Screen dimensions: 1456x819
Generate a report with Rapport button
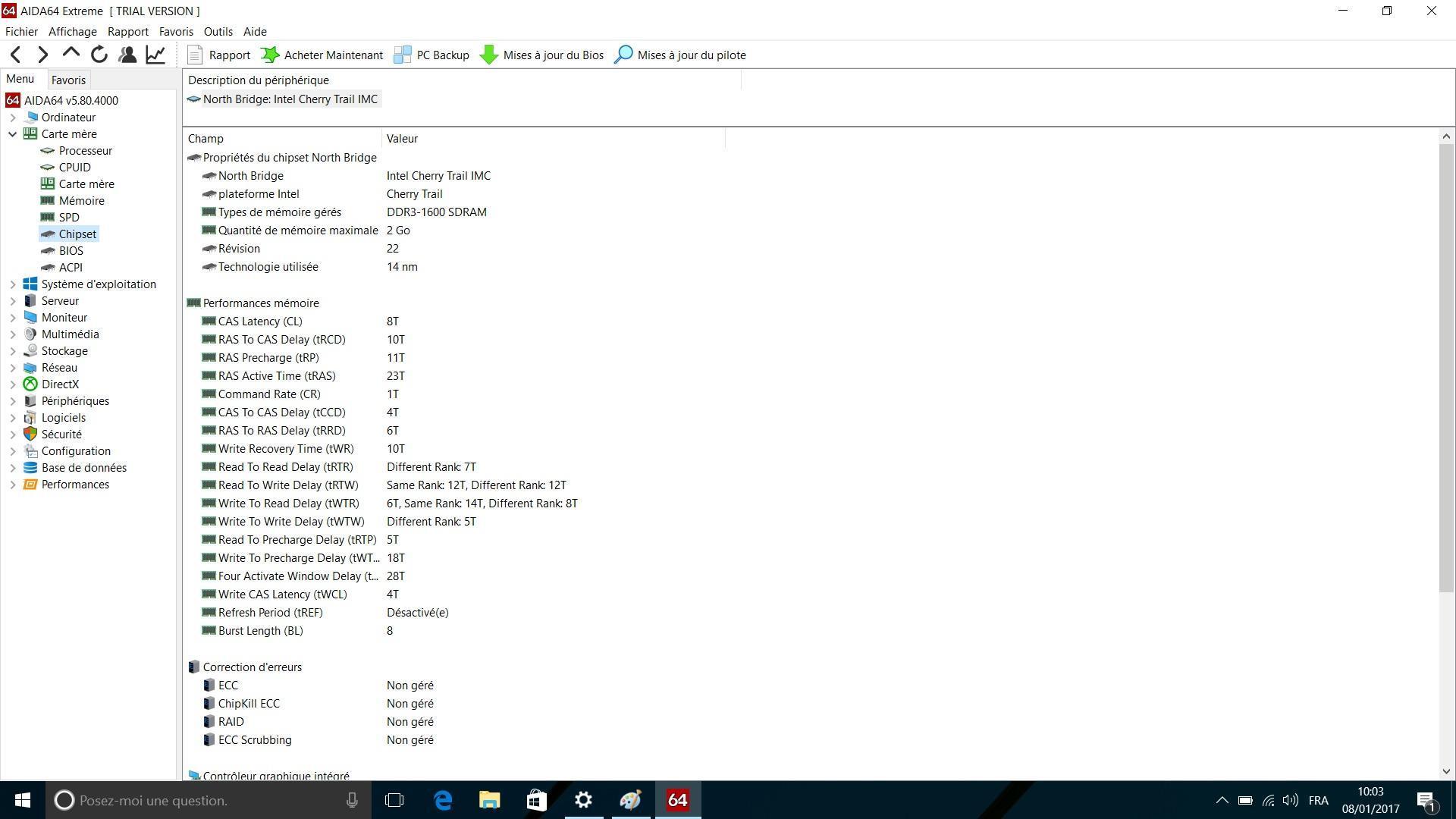(x=218, y=55)
